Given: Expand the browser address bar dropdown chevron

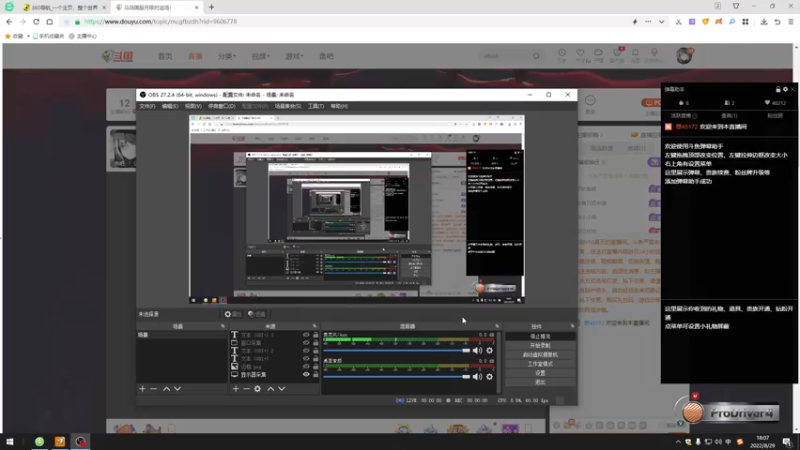Looking at the screenshot, I should 661,22.
